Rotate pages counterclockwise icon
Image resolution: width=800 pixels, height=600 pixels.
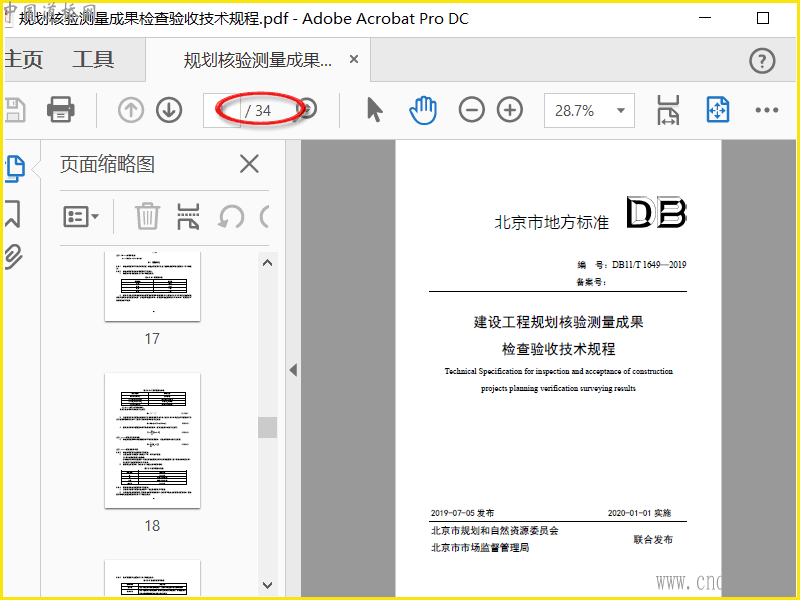click(x=231, y=216)
